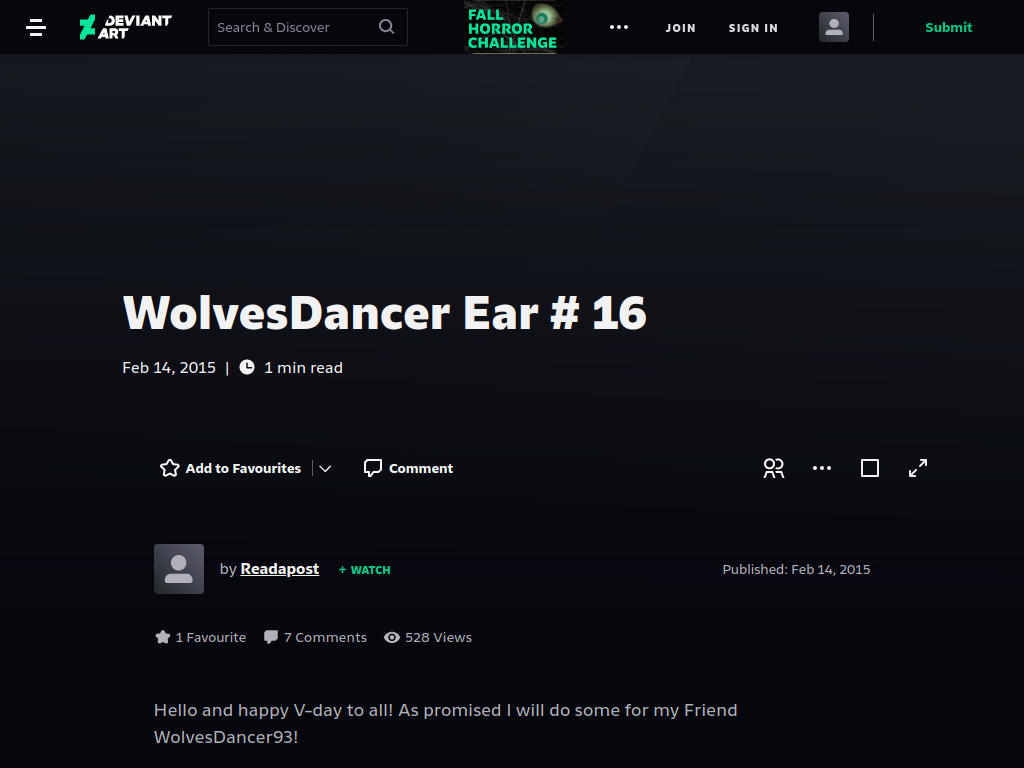Screen dimensions: 1024x768
Task: Click the 'WolvesDancer93!' text in the post
Action: click(226, 737)
